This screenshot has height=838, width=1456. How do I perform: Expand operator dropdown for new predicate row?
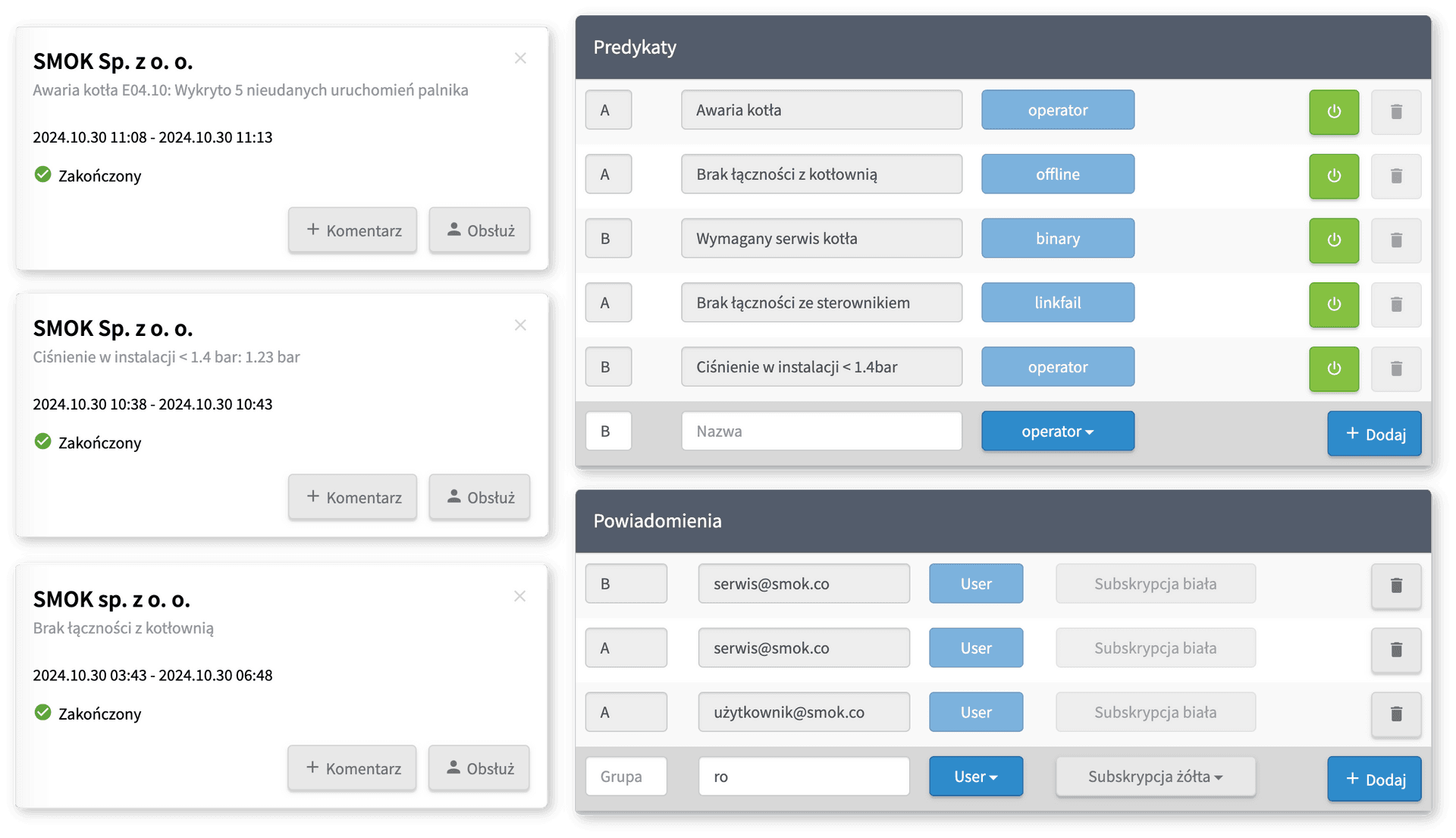[1057, 431]
